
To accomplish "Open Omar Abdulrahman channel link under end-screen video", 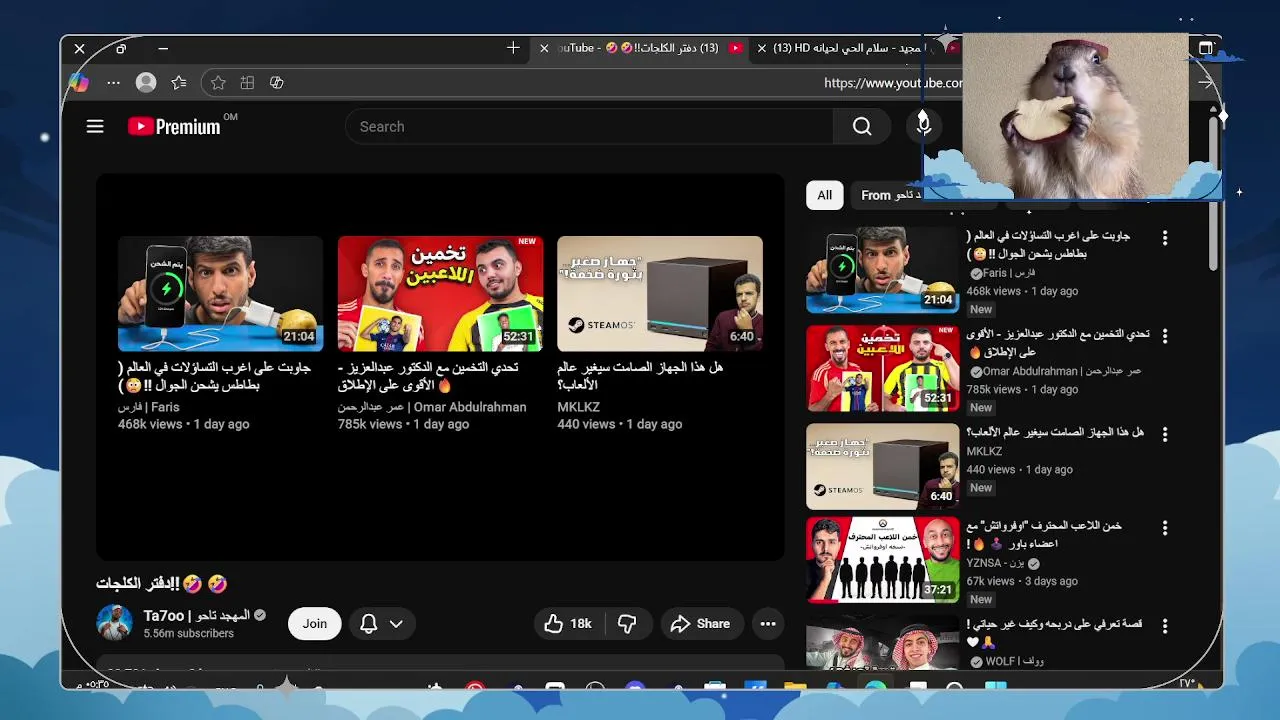I will [x=432, y=407].
